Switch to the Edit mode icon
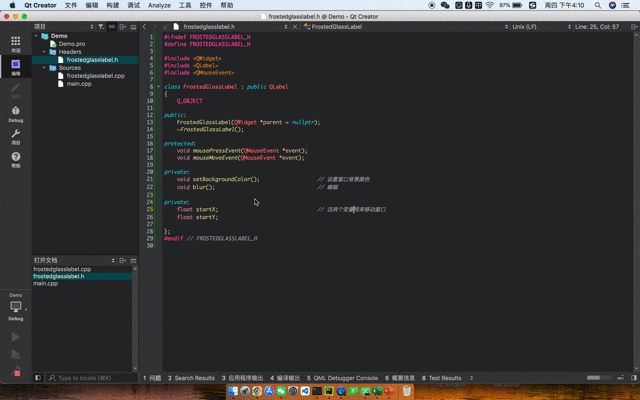This screenshot has width=640, height=400. pos(15,67)
